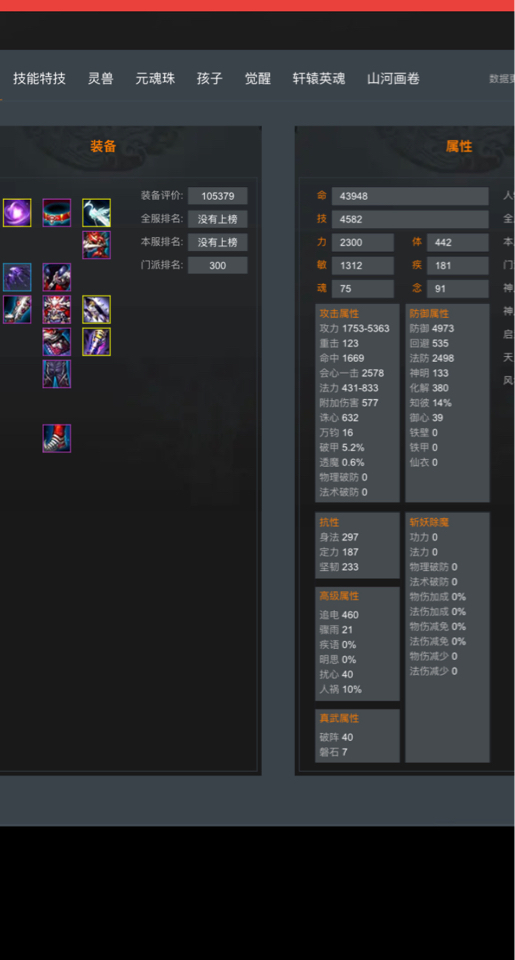
Task: Select the red jeweled collar equipment icon
Action: click(57, 212)
